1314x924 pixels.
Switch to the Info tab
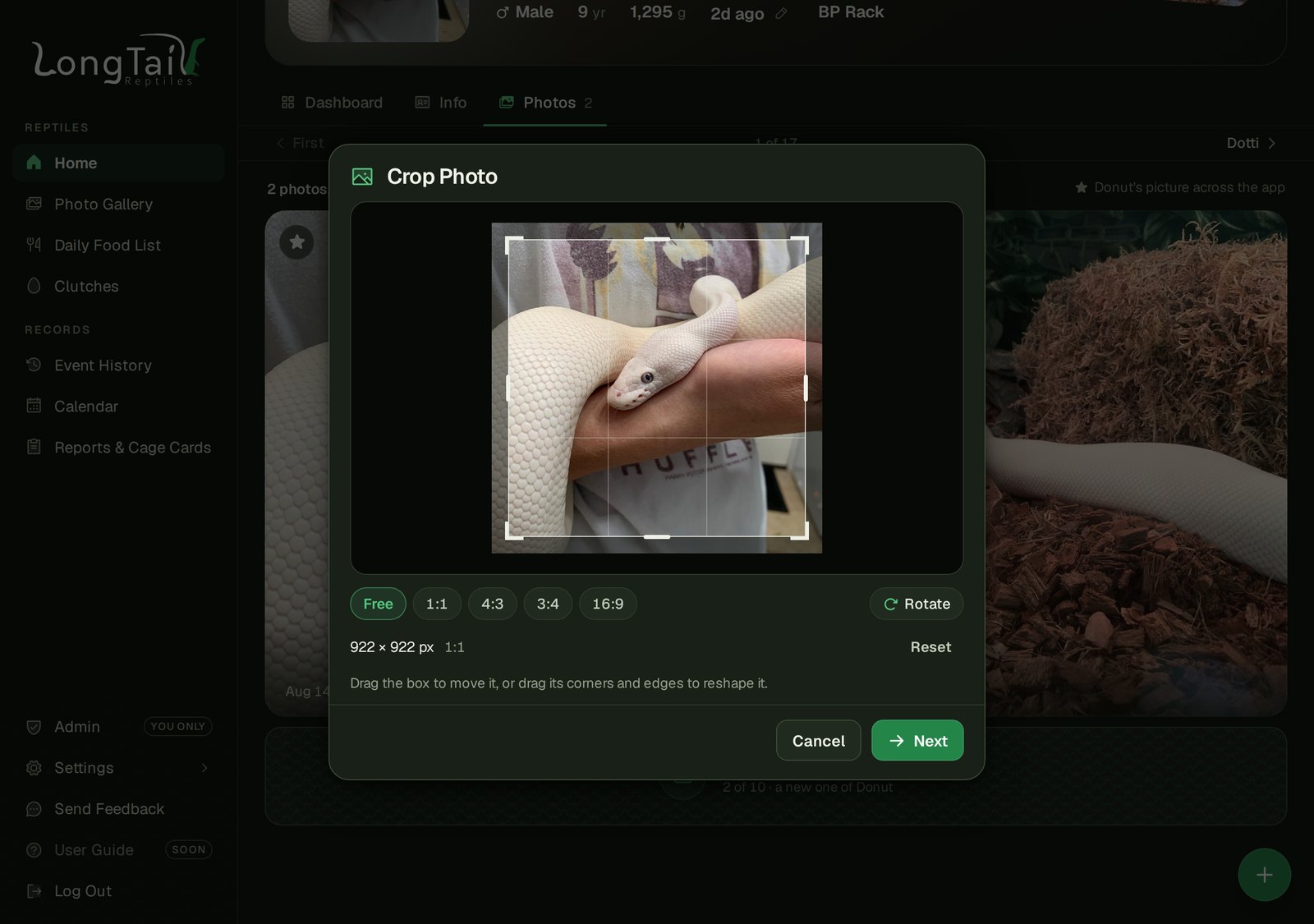pyautogui.click(x=441, y=103)
